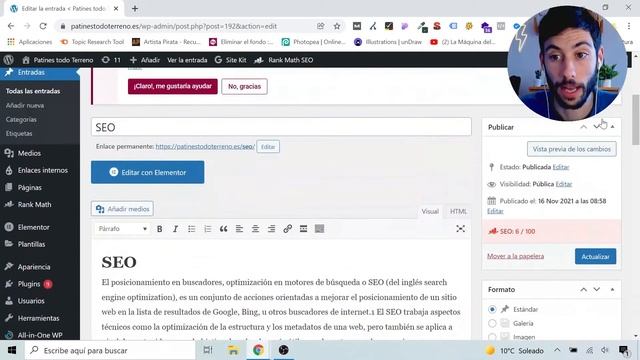Insert a bulleted list
The image size is (640, 360).
[191, 229]
